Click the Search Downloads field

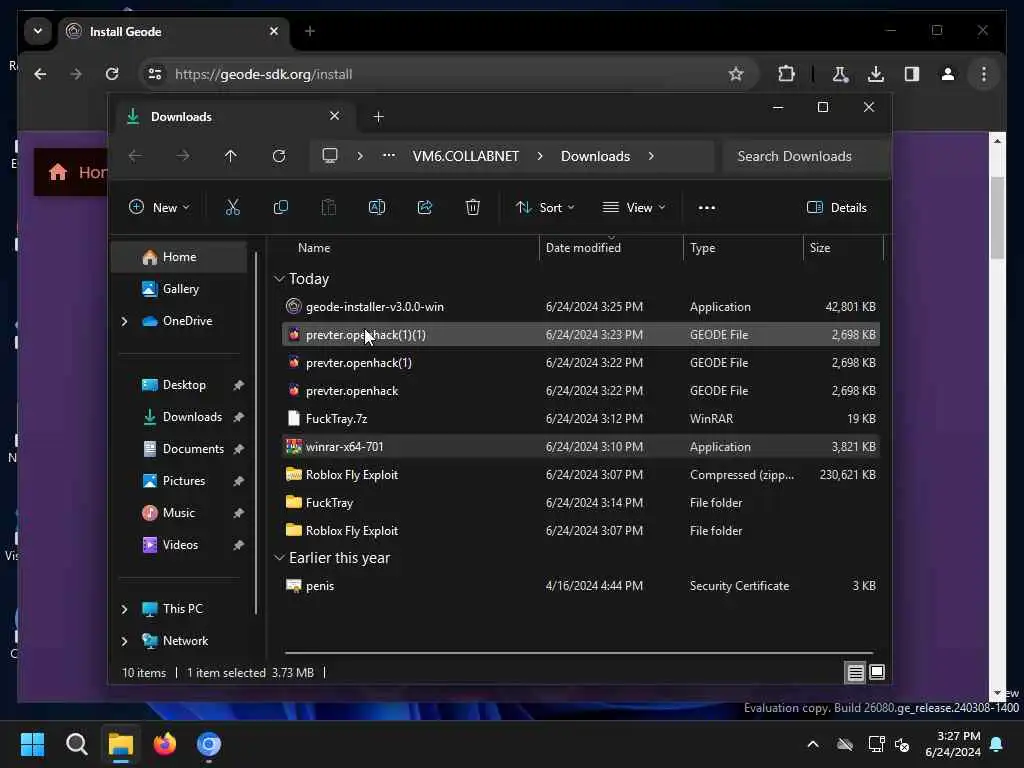807,156
